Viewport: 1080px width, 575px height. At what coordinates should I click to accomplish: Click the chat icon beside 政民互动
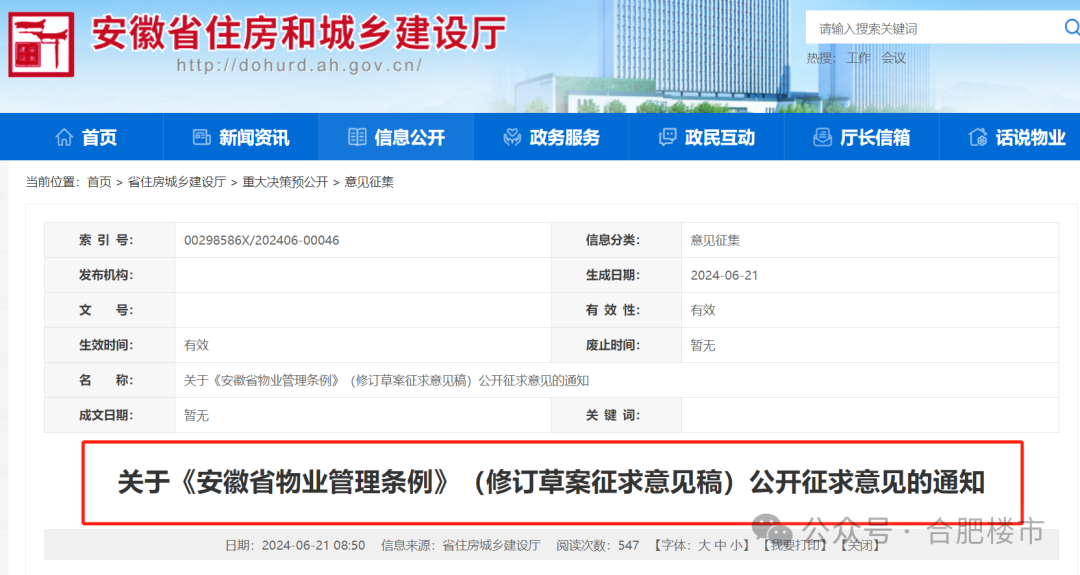pos(667,137)
